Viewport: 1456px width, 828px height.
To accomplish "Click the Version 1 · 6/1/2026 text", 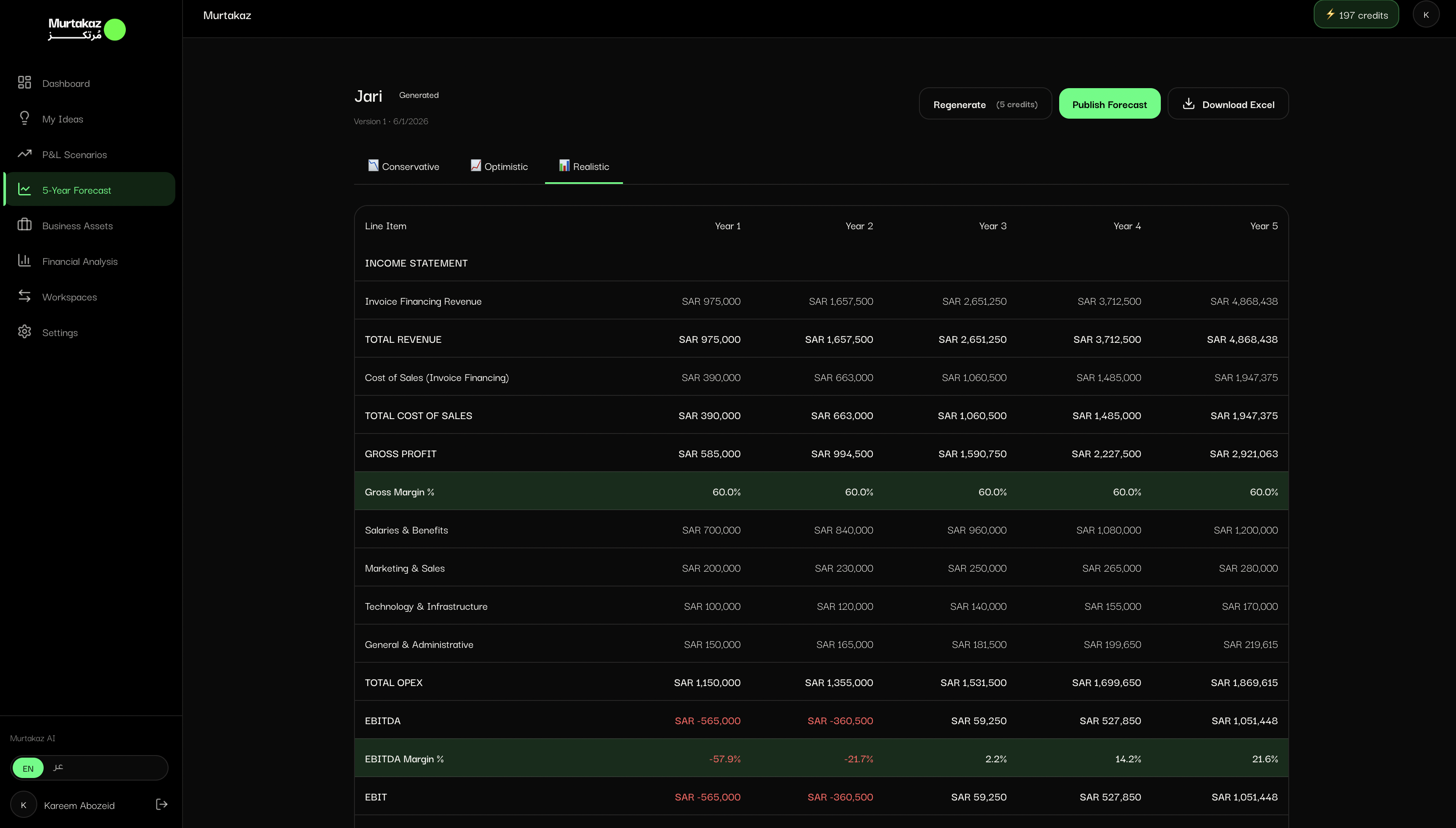I will point(391,121).
